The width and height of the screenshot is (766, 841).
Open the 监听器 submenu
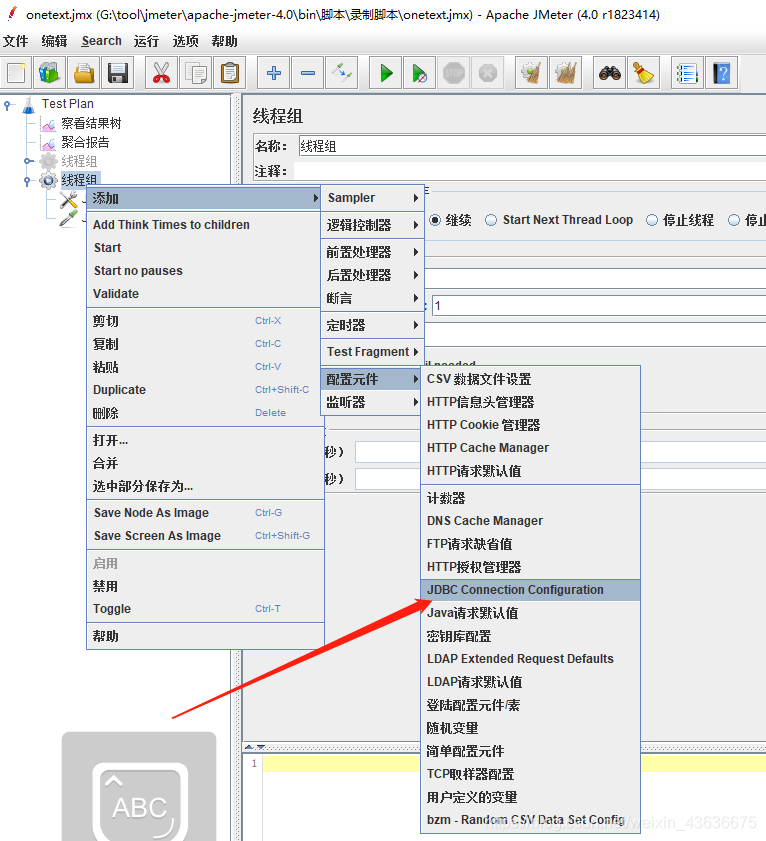coord(372,402)
